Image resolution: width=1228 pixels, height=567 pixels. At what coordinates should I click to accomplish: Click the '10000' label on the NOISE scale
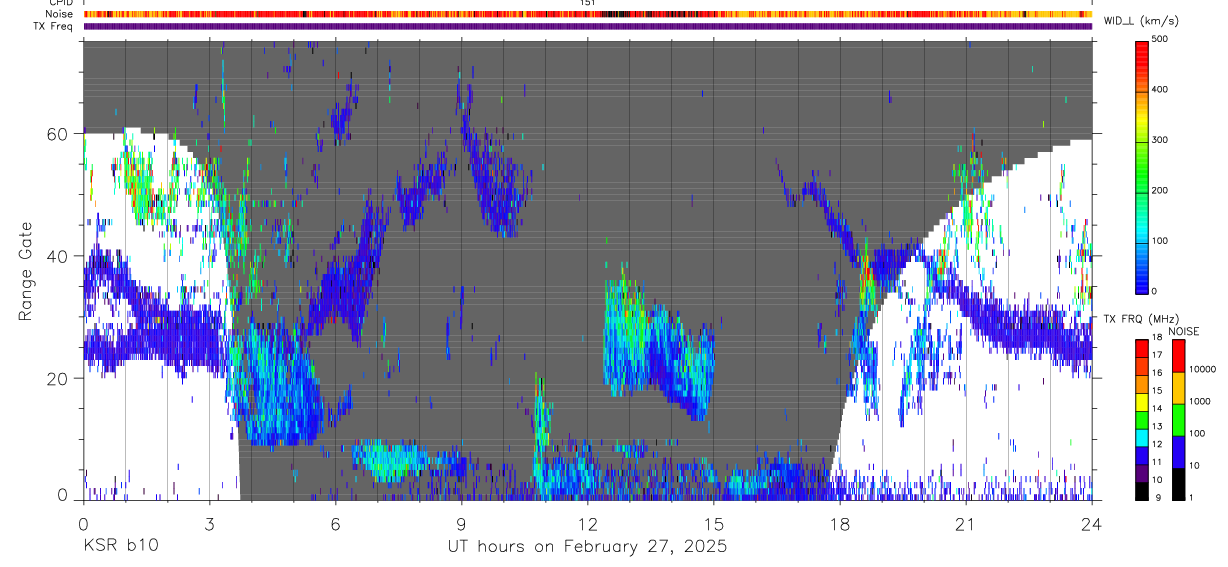1204,369
